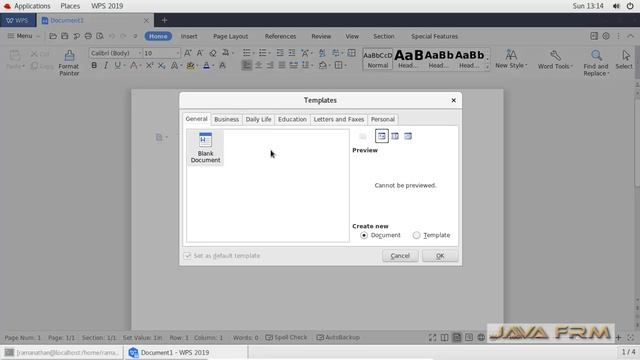
Task: Select the Document radio button under Create new
Action: point(364,235)
